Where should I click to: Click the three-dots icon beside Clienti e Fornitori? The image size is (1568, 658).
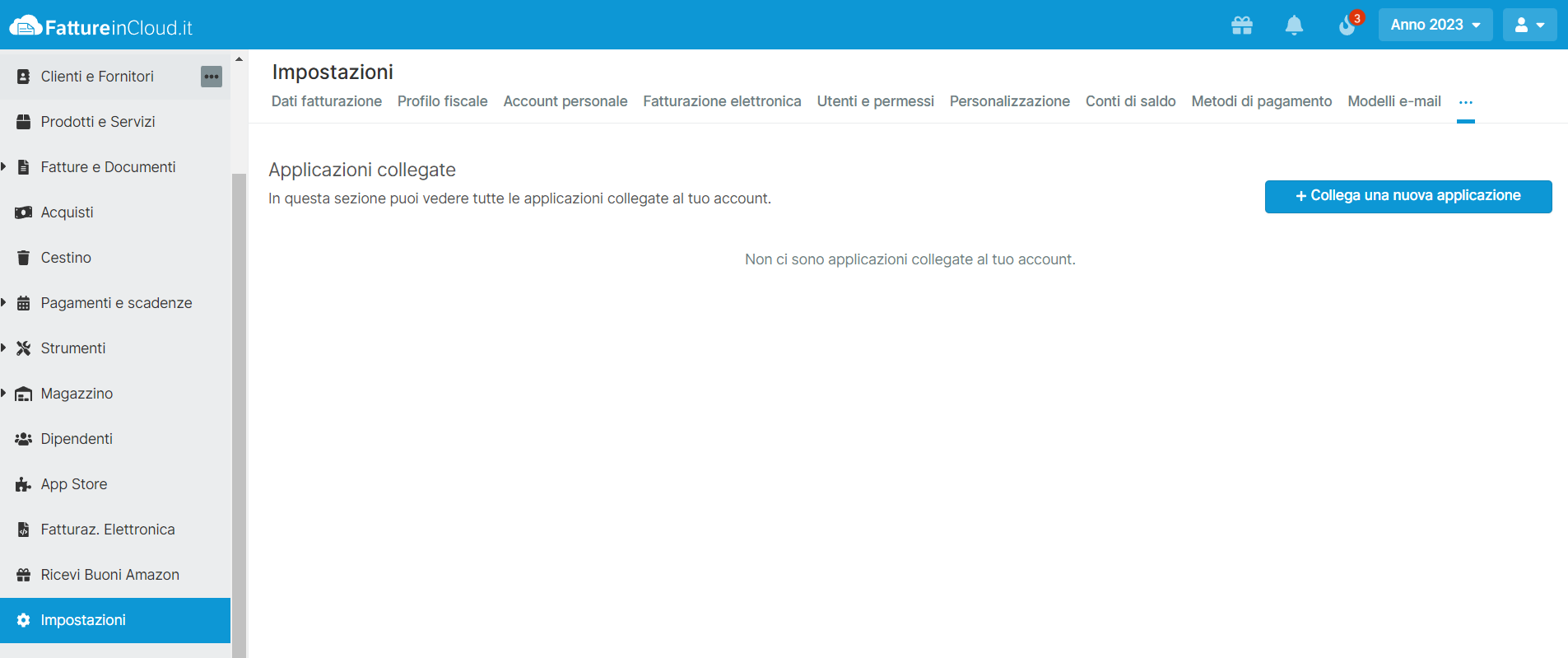pos(212,77)
